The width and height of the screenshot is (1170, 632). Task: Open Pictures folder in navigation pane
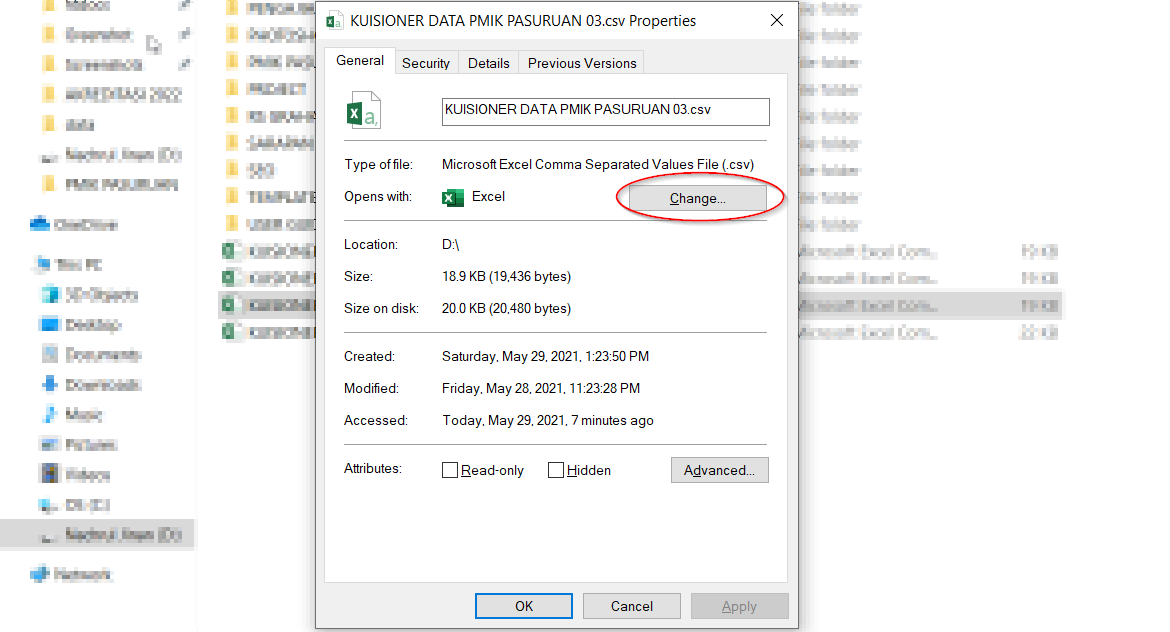pyautogui.click(x=91, y=445)
